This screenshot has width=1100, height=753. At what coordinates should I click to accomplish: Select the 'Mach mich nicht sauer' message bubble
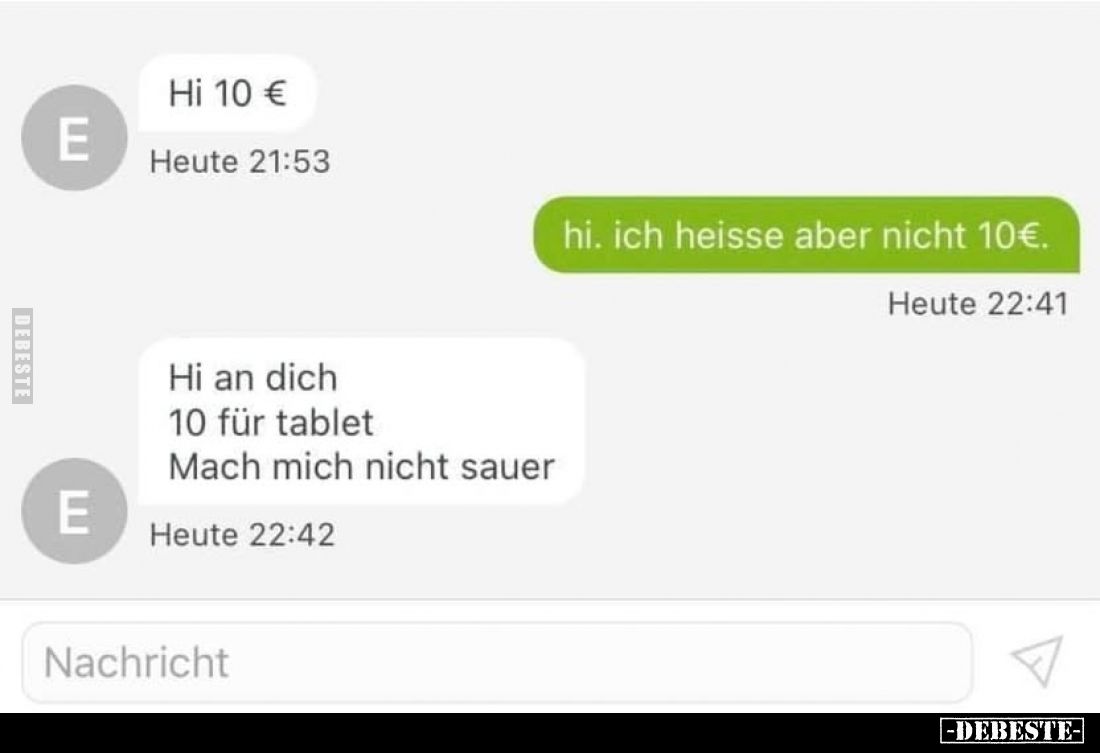[361, 422]
